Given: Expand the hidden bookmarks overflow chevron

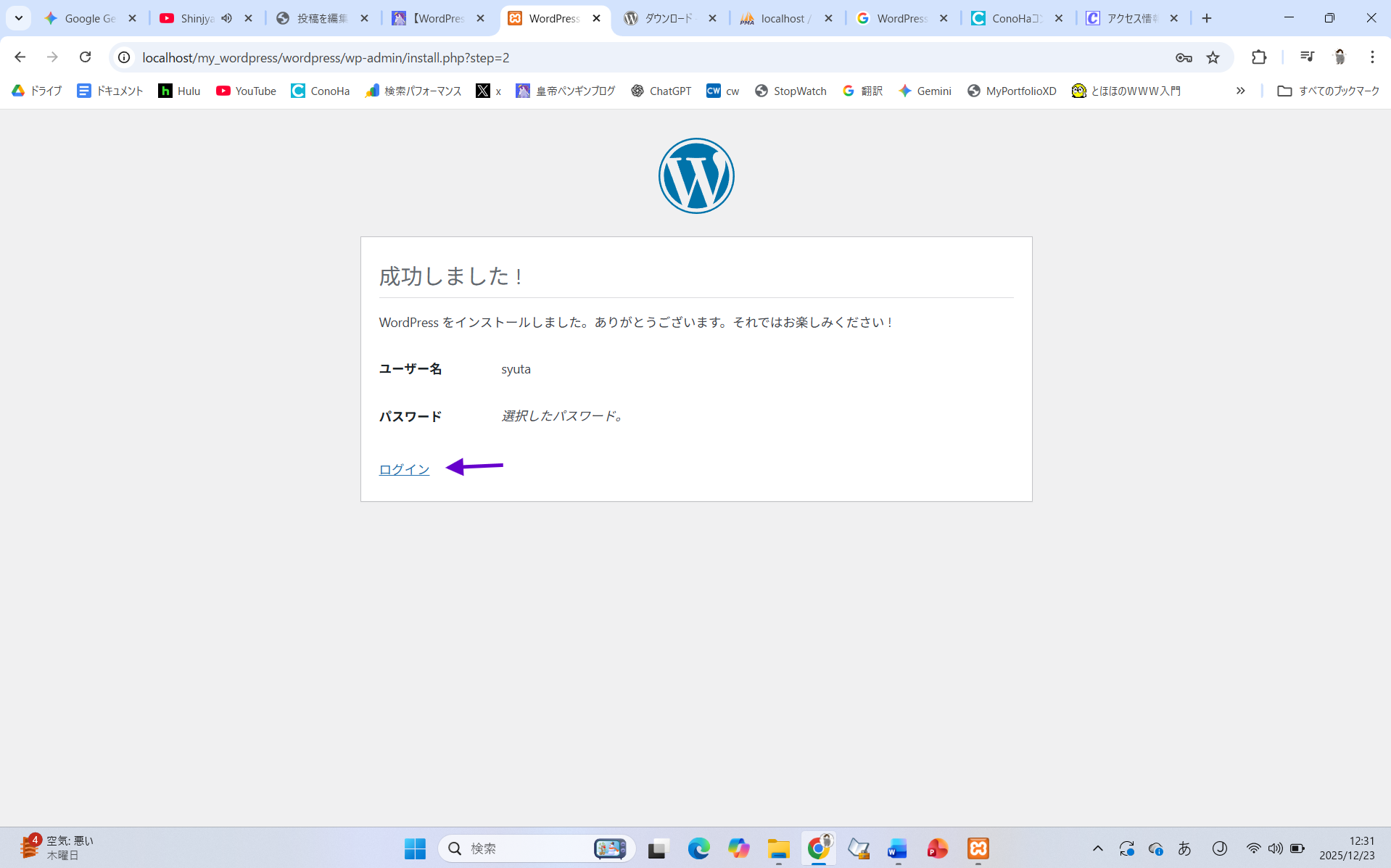Looking at the screenshot, I should 1240,91.
